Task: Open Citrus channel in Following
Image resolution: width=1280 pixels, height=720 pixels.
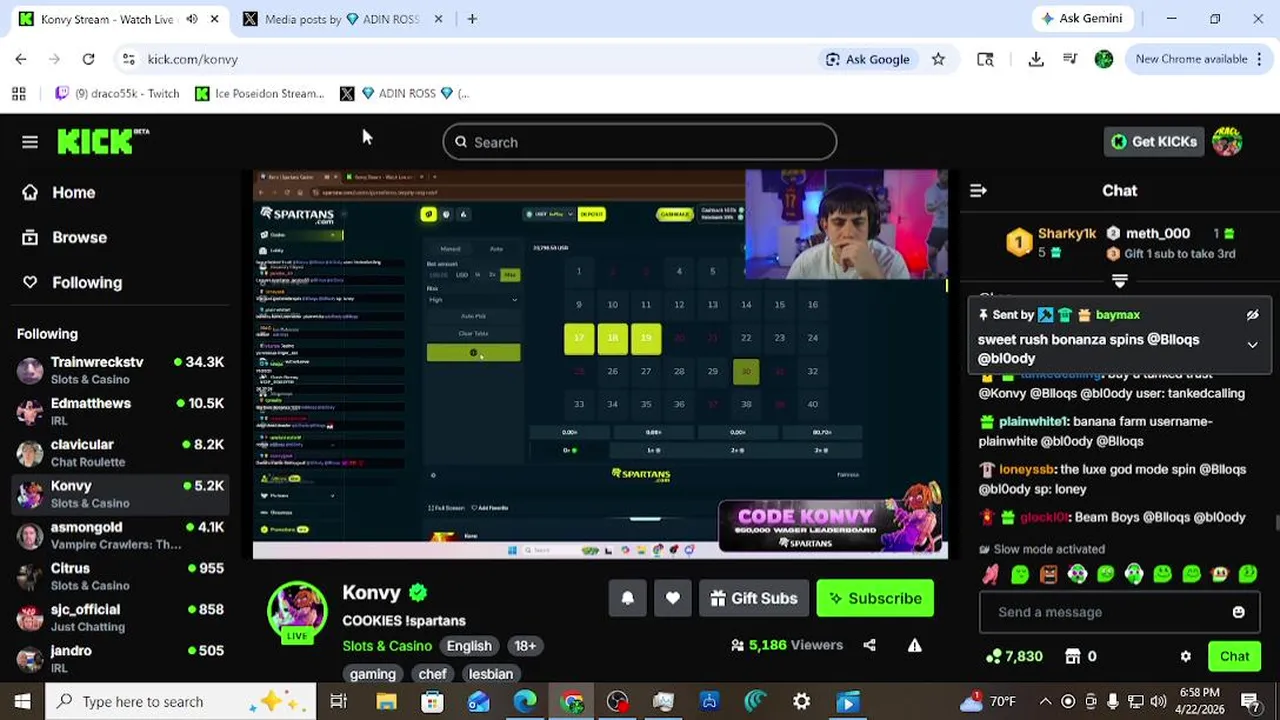Action: [x=120, y=576]
